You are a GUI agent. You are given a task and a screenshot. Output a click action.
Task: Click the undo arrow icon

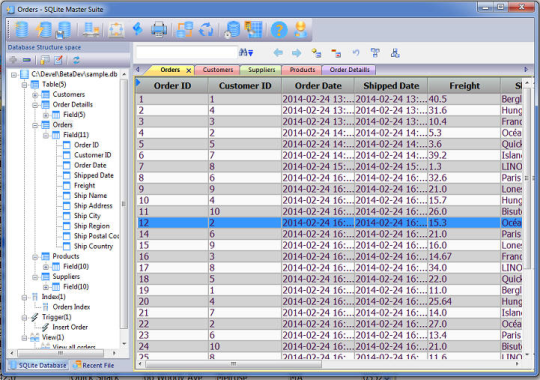(x=356, y=53)
